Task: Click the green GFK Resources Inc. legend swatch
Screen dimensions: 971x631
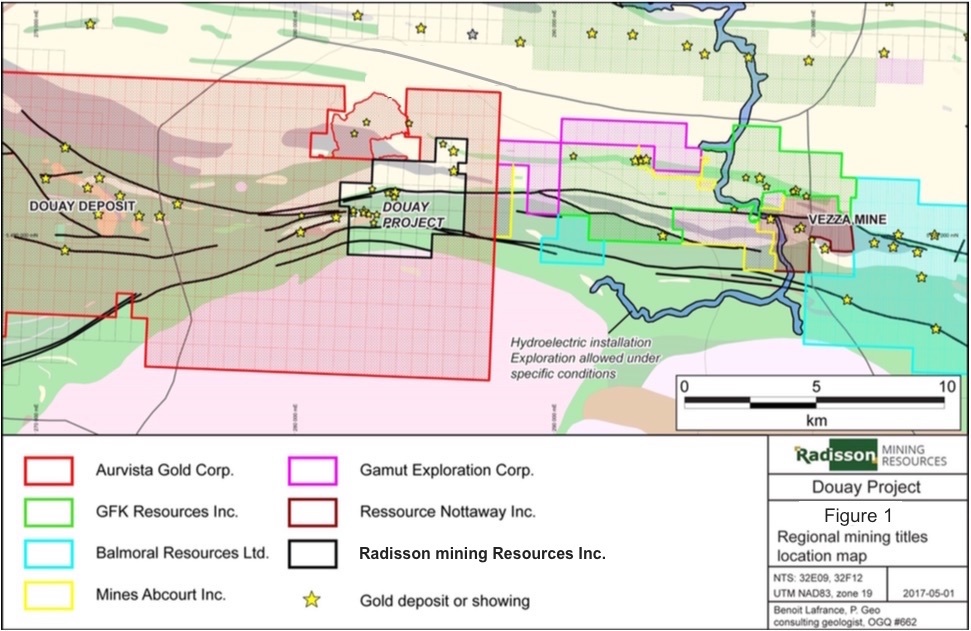Action: (49, 512)
